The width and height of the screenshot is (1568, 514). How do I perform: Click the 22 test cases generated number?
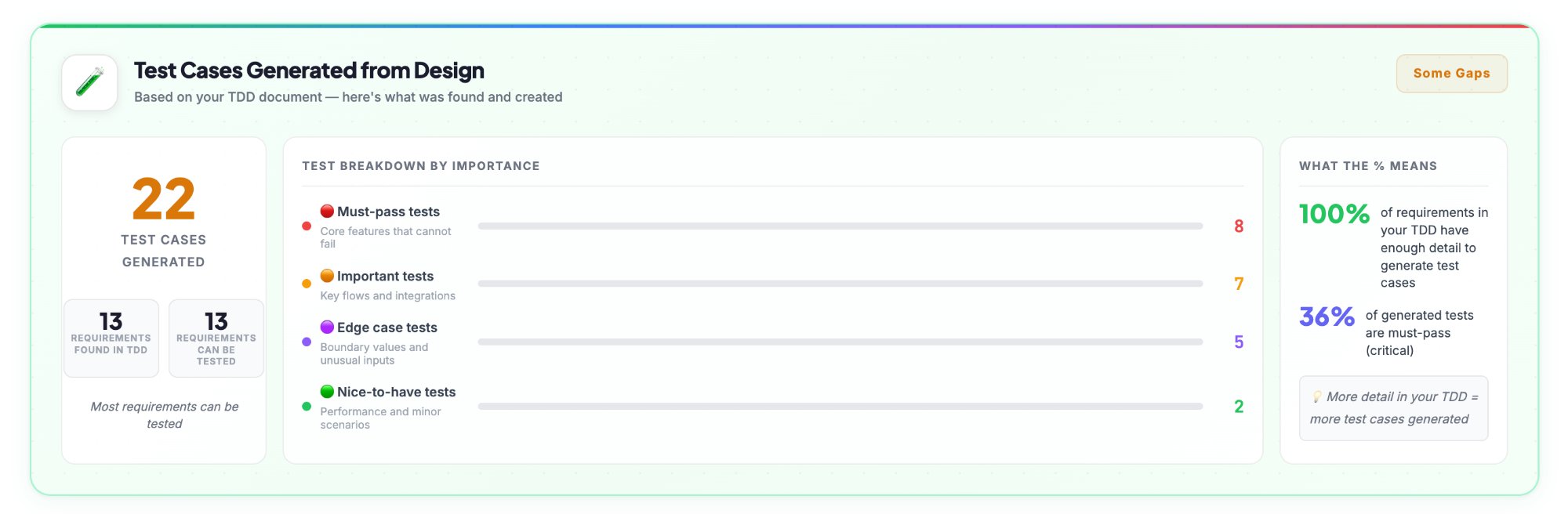tap(163, 200)
